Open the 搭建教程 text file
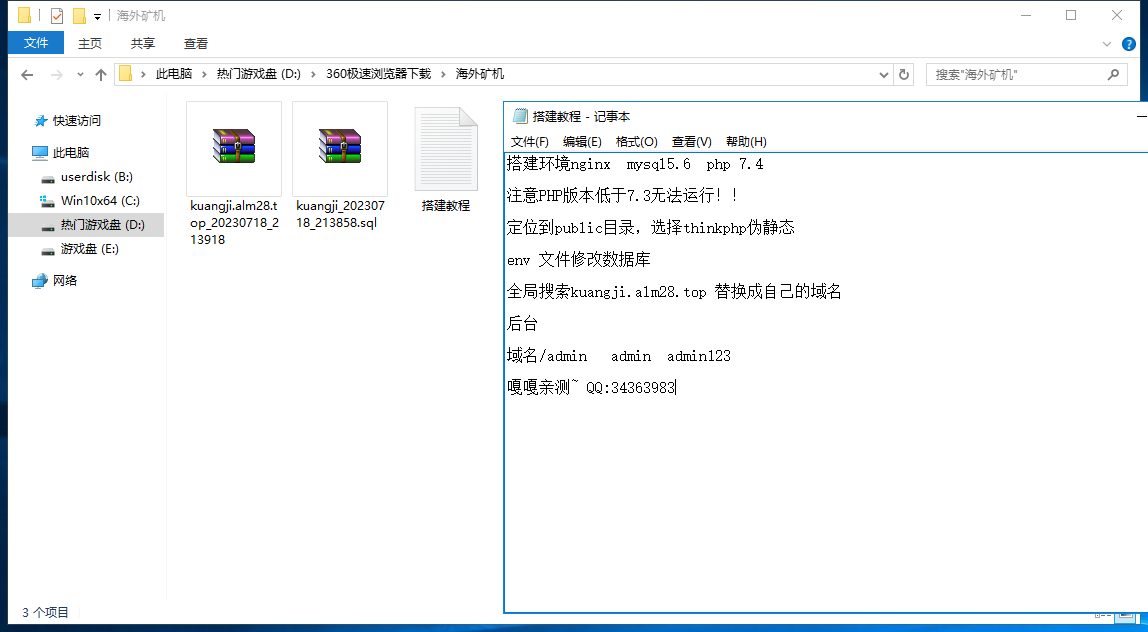The image size is (1148, 632). coord(445,148)
